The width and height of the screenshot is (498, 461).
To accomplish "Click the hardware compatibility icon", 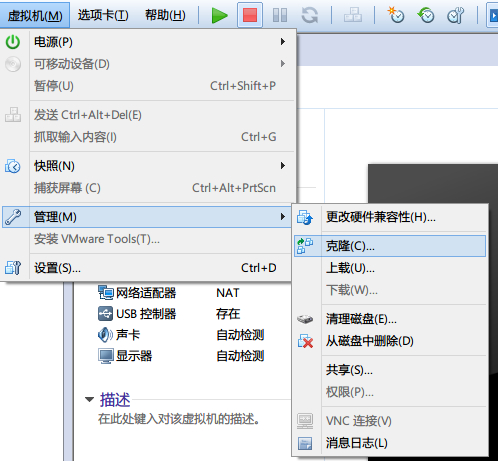I will (x=305, y=217).
